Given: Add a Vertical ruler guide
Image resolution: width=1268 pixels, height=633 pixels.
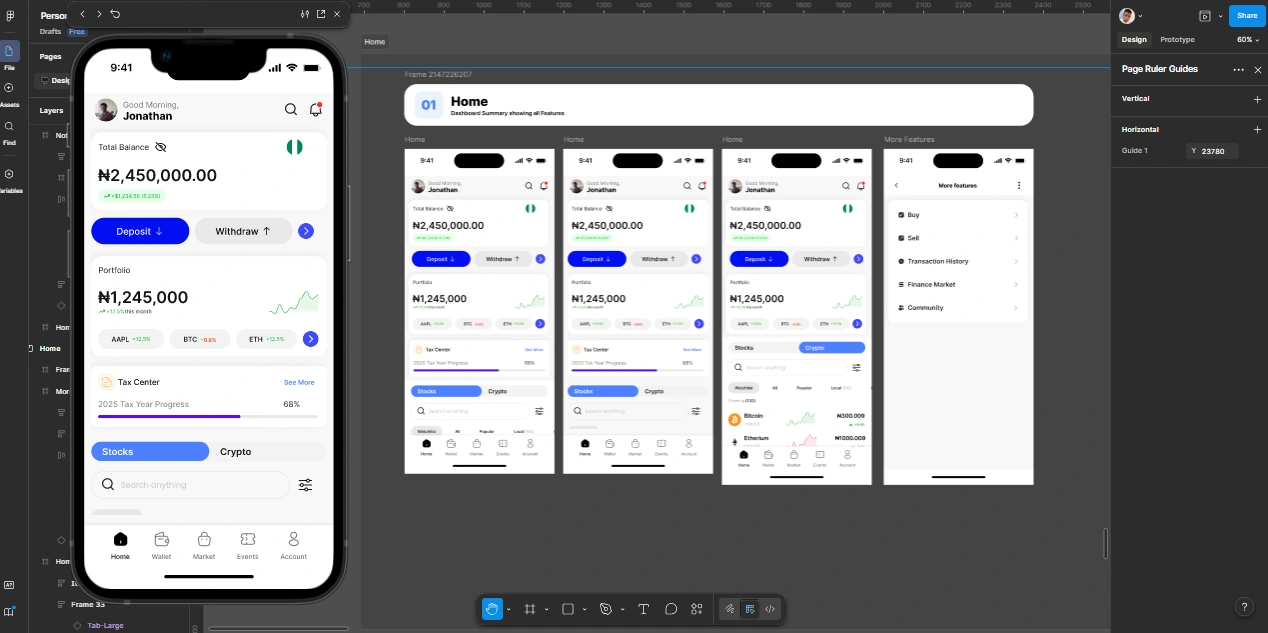Looking at the screenshot, I should click(x=1257, y=99).
